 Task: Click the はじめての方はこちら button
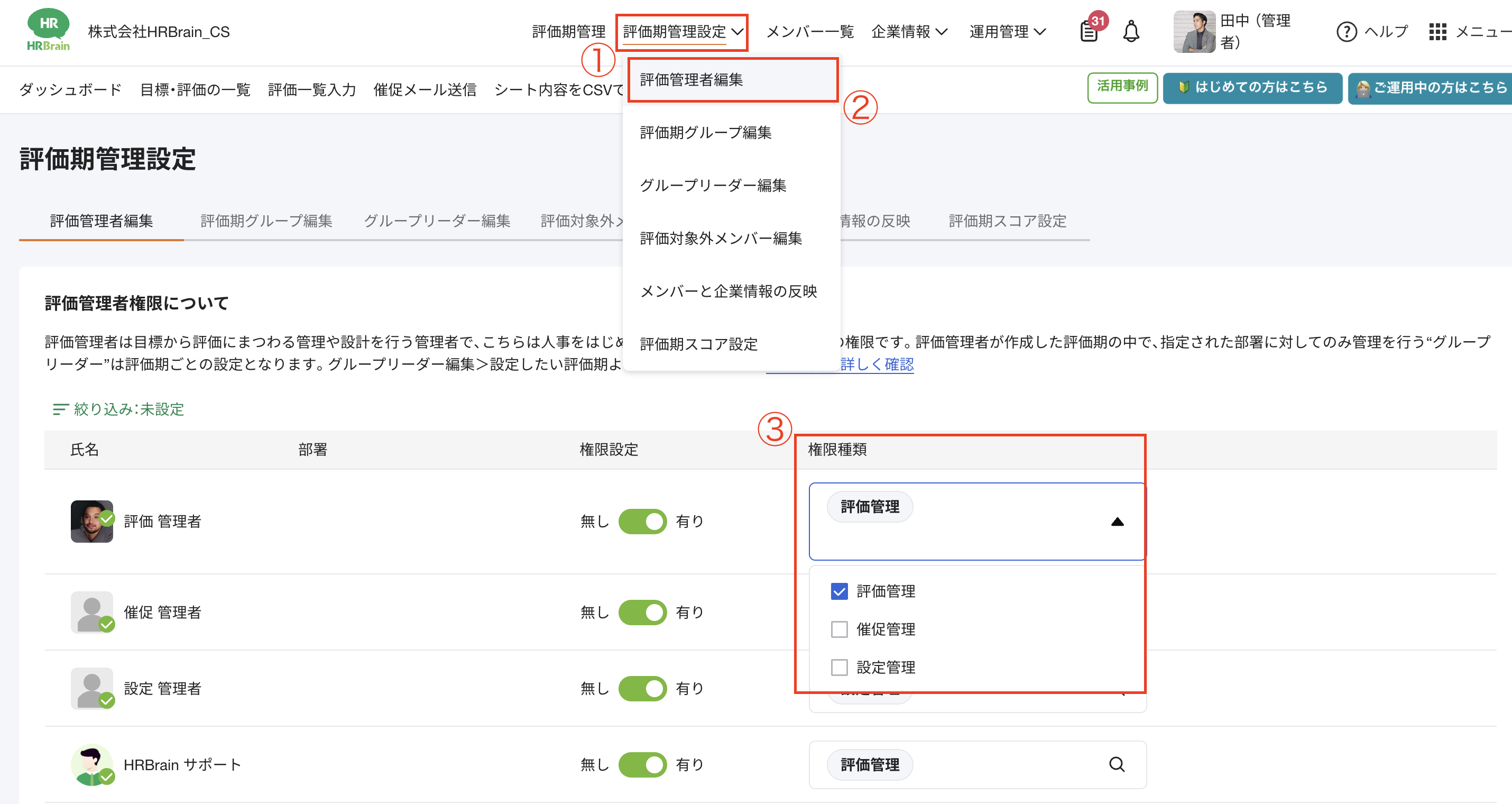1252,87
